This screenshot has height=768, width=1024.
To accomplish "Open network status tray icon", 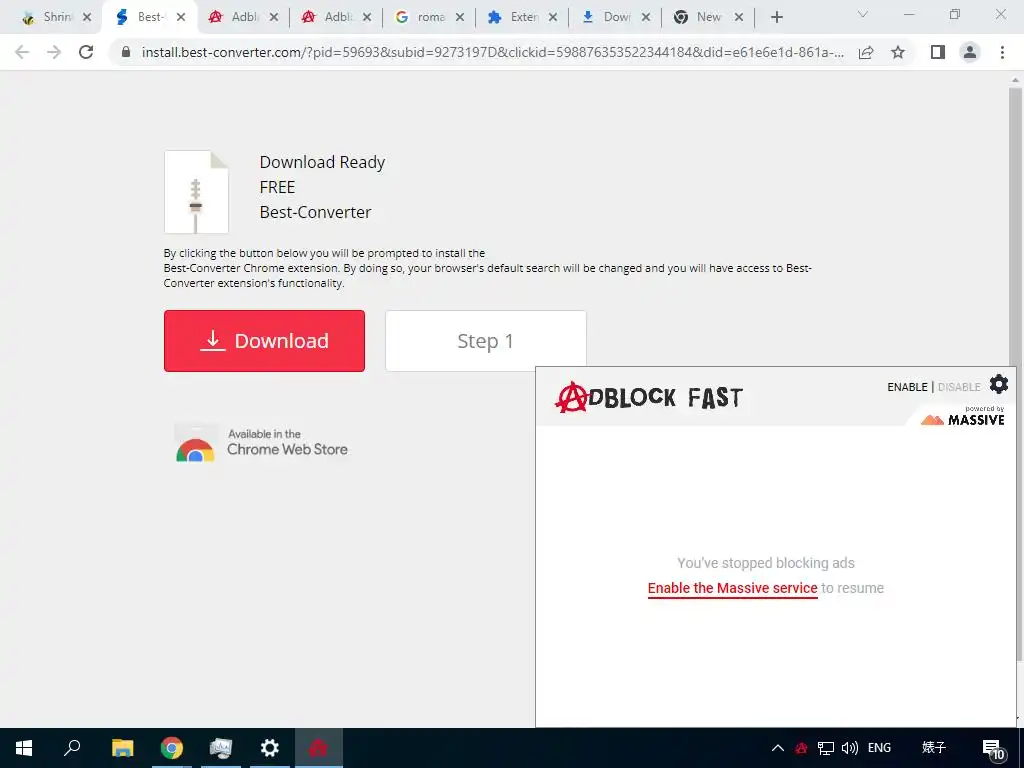I will pyautogui.click(x=825, y=748).
